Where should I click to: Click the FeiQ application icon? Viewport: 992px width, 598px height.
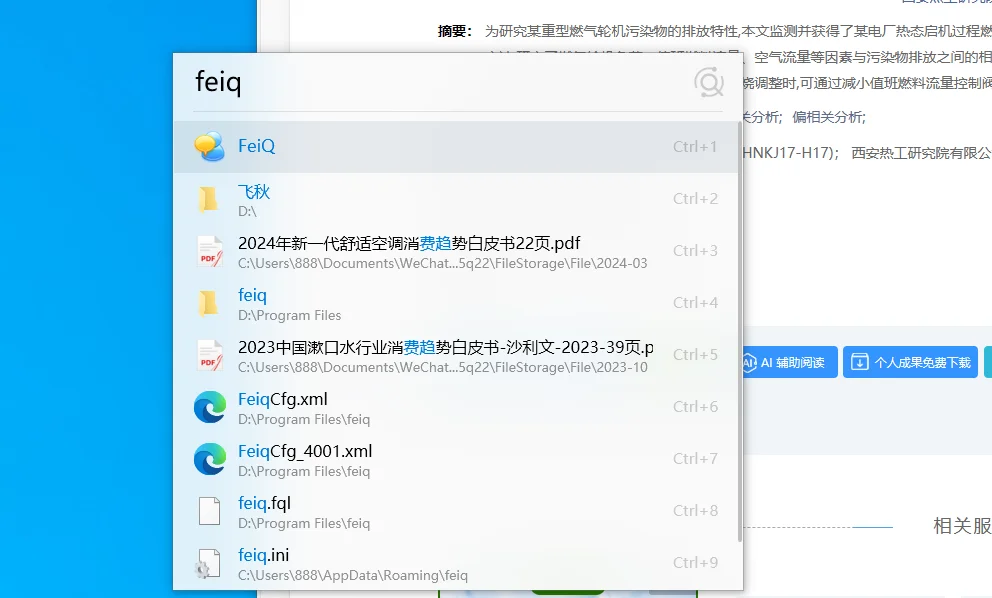(209, 146)
